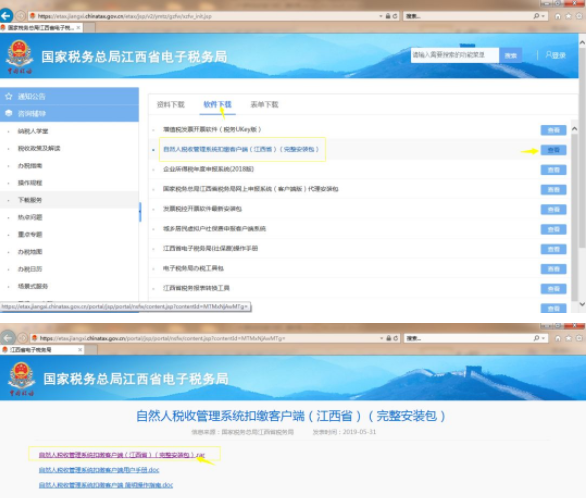Click the refresh icon in the top address bar
Screen dimensions: 587x498
pos(395,16)
